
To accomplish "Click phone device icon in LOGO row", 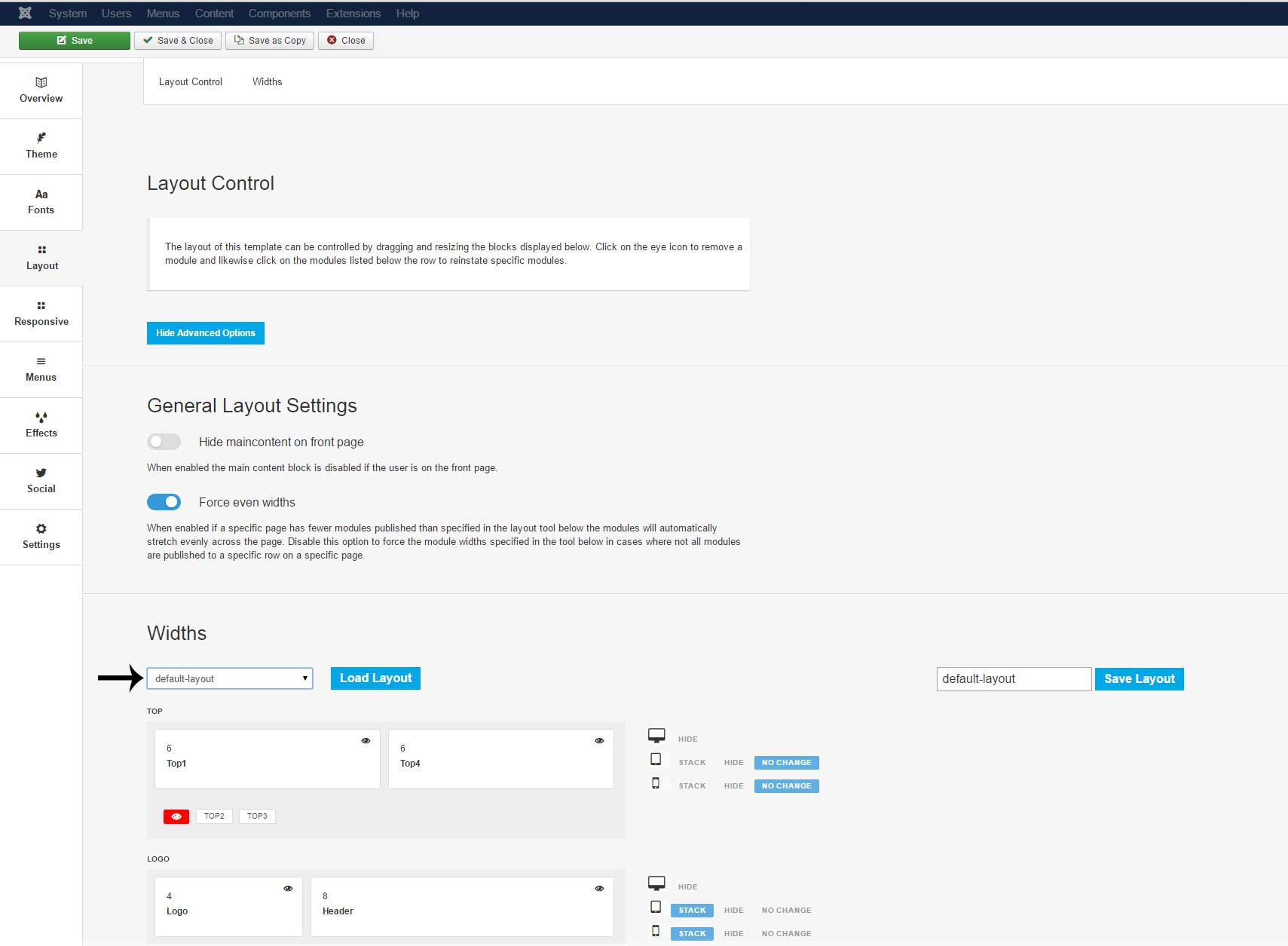I will pos(656,931).
